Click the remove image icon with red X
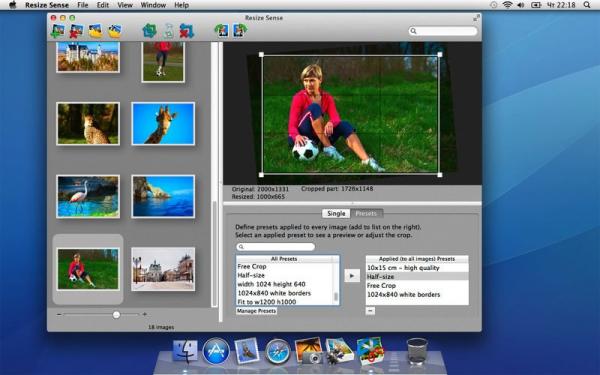 point(76,31)
